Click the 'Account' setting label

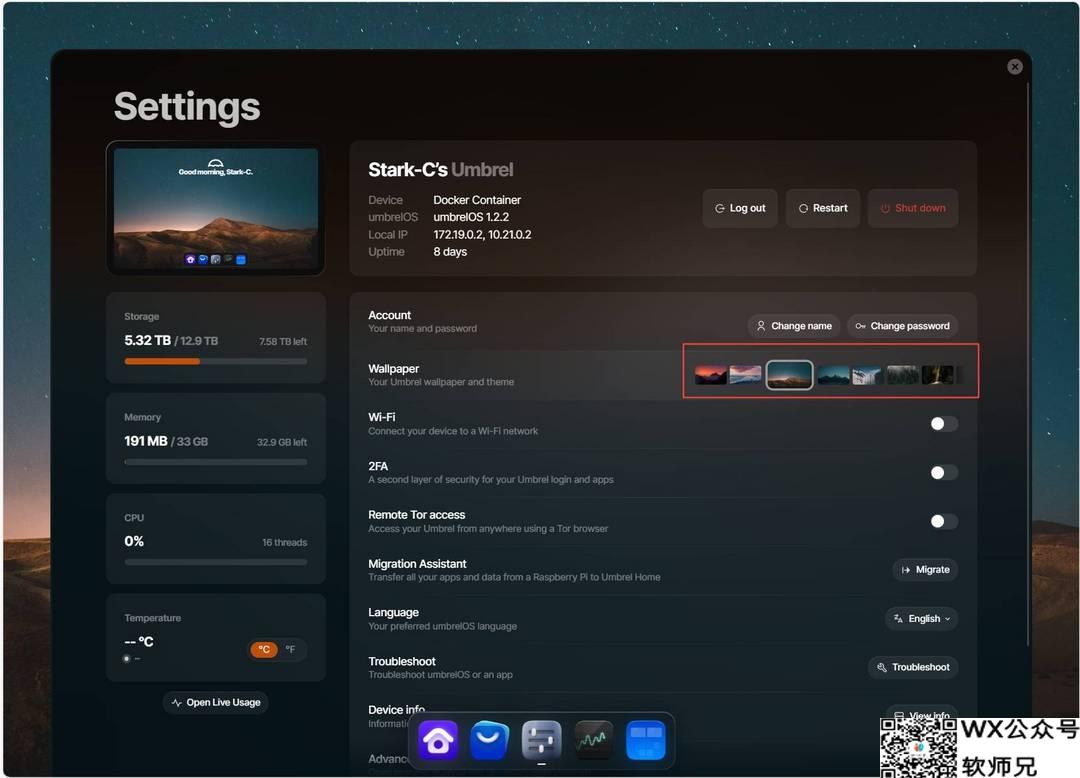(x=389, y=315)
